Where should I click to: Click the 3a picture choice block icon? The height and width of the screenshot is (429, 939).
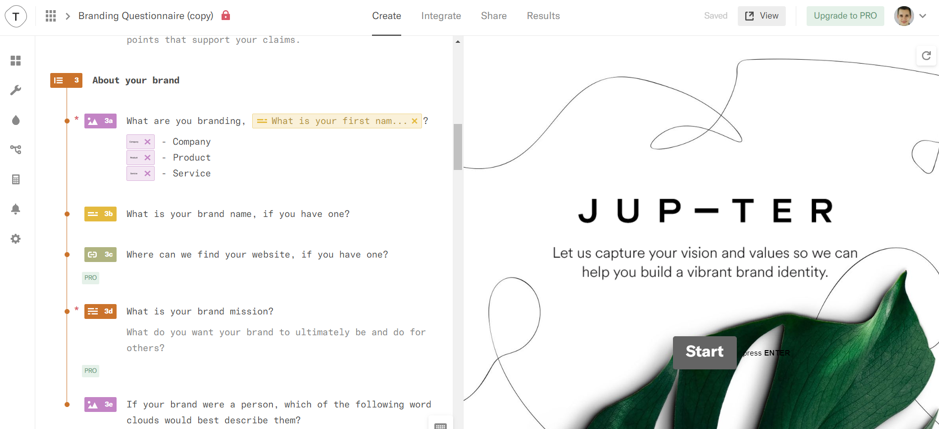(100, 121)
